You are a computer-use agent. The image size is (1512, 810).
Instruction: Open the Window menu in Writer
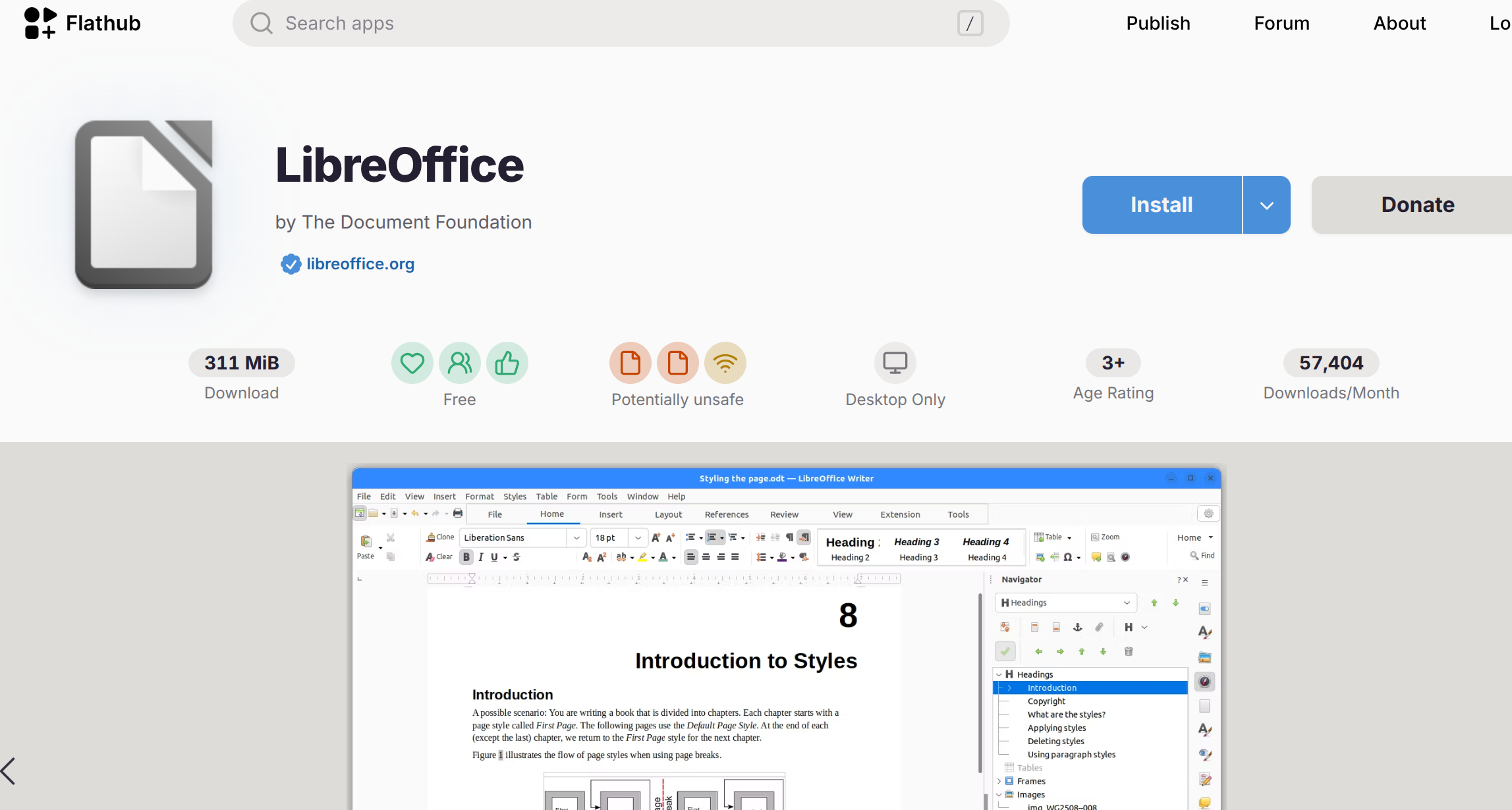(643, 497)
